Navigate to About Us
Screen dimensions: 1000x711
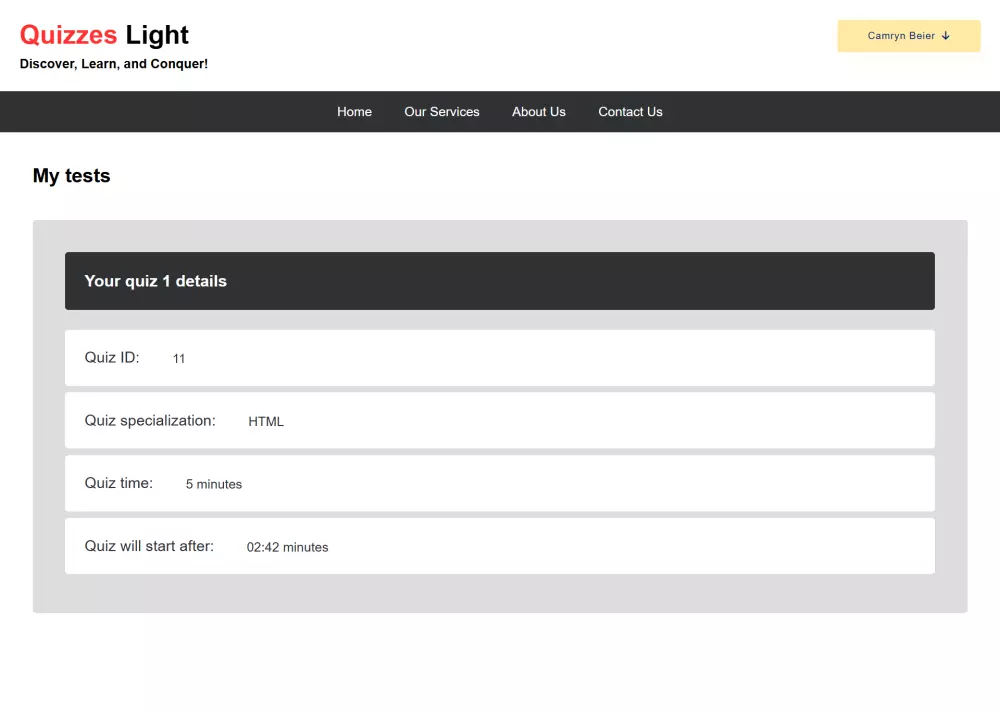click(539, 112)
